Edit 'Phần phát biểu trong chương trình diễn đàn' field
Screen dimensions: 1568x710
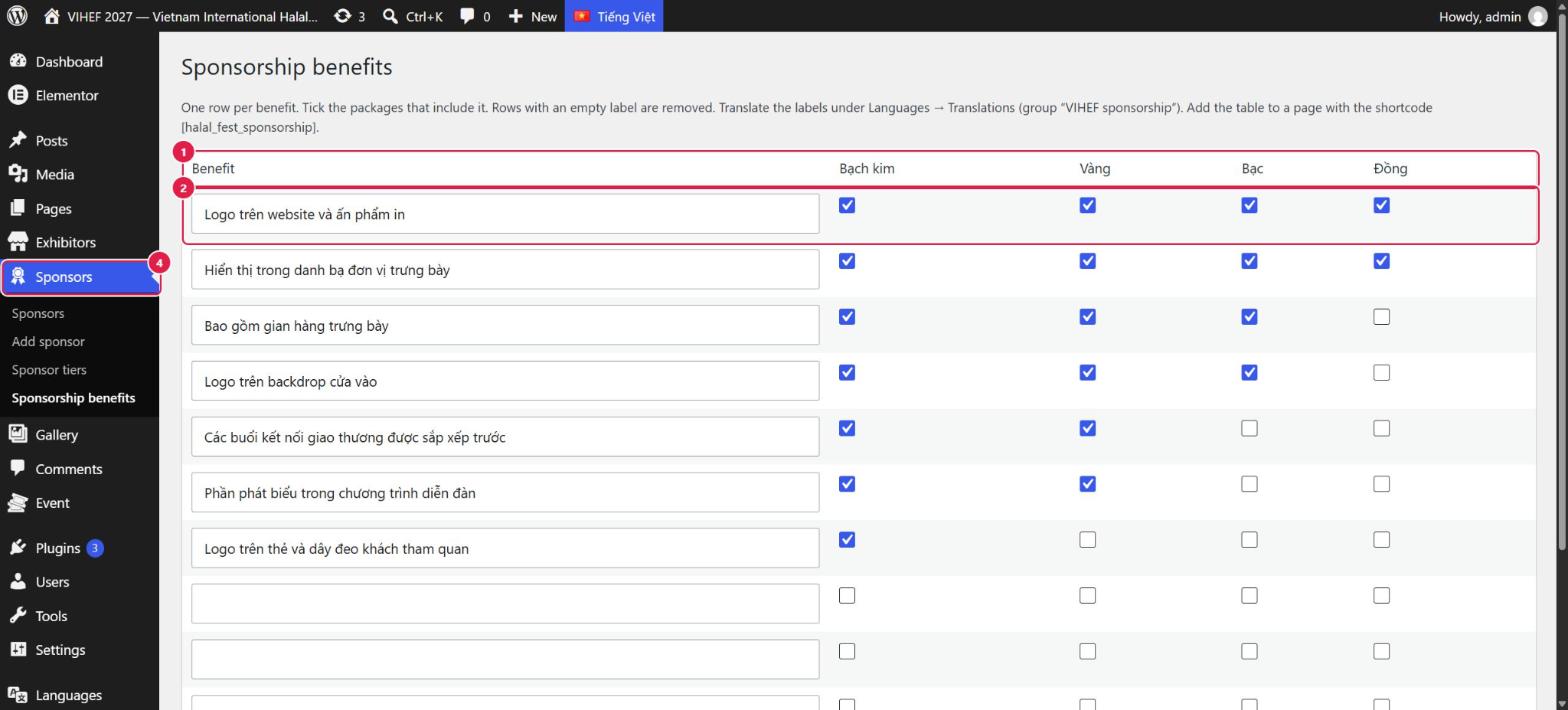coord(505,493)
